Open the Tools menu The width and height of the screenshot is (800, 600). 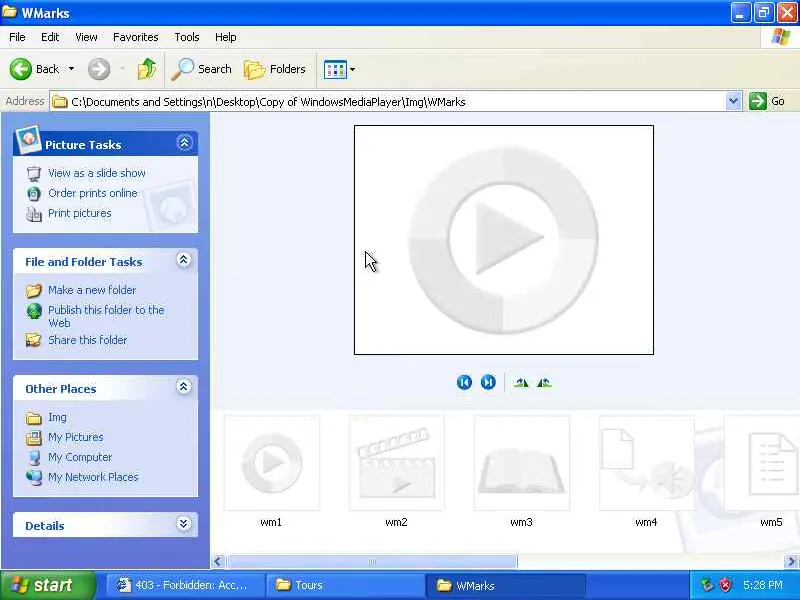pyautogui.click(x=187, y=37)
